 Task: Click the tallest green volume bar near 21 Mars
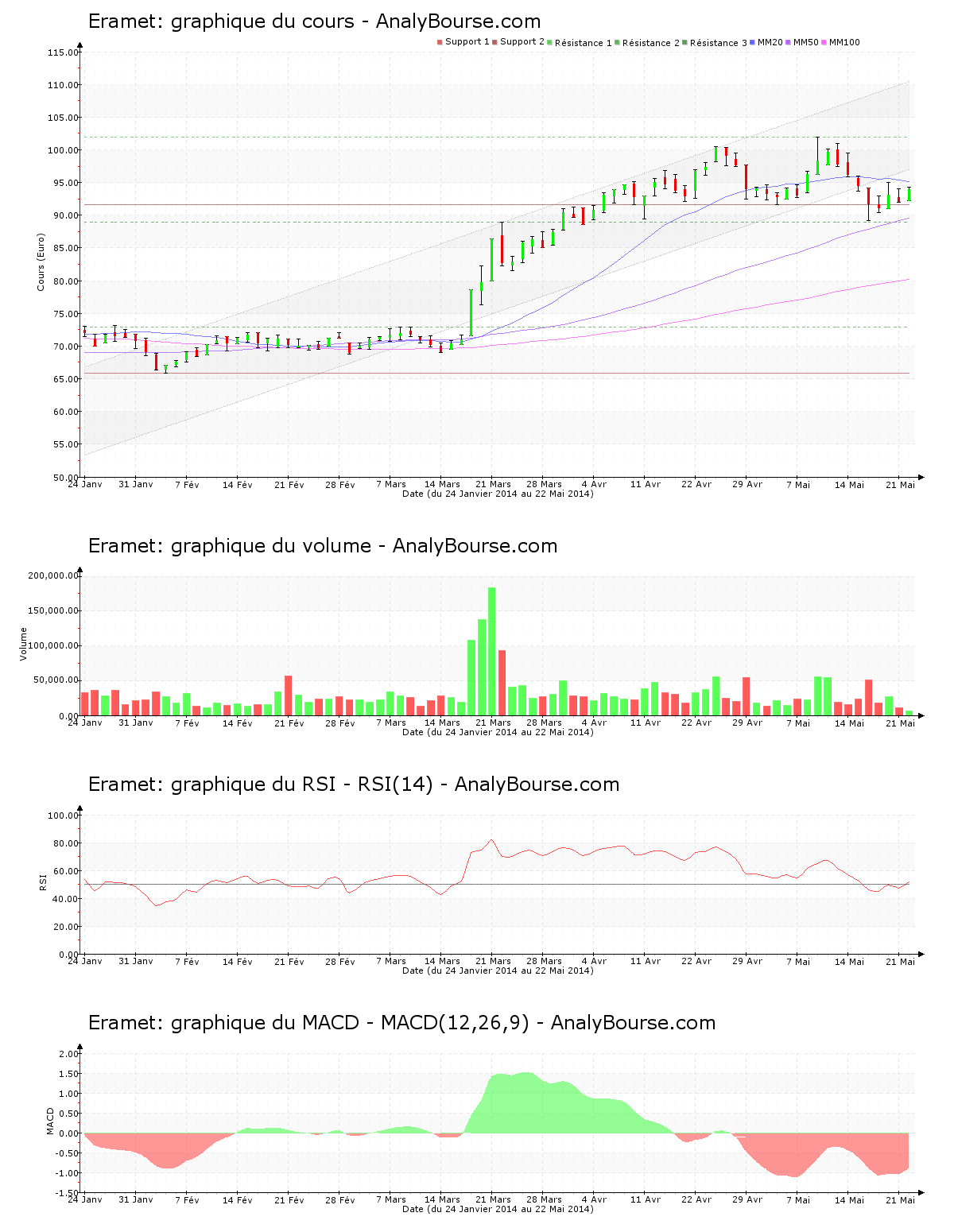492,651
